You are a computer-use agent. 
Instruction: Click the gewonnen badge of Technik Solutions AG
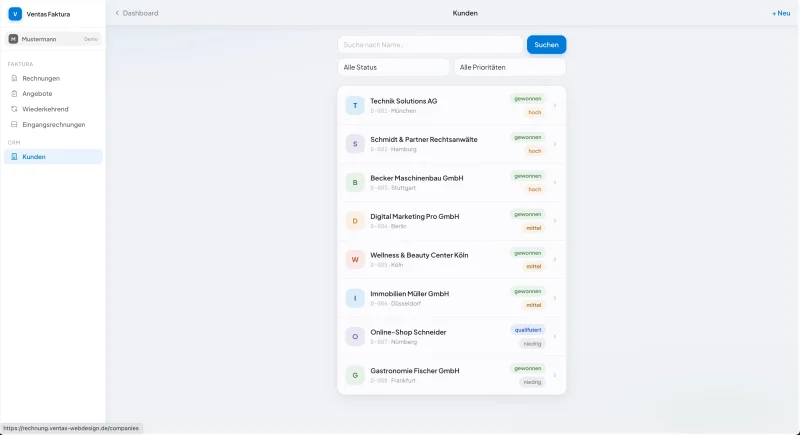click(528, 99)
